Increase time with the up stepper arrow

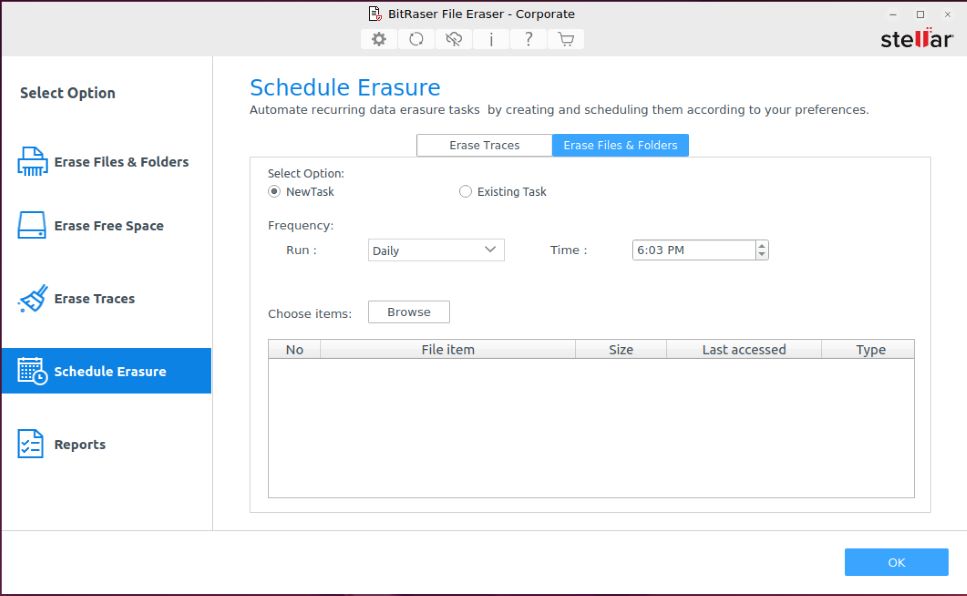pyautogui.click(x=762, y=246)
